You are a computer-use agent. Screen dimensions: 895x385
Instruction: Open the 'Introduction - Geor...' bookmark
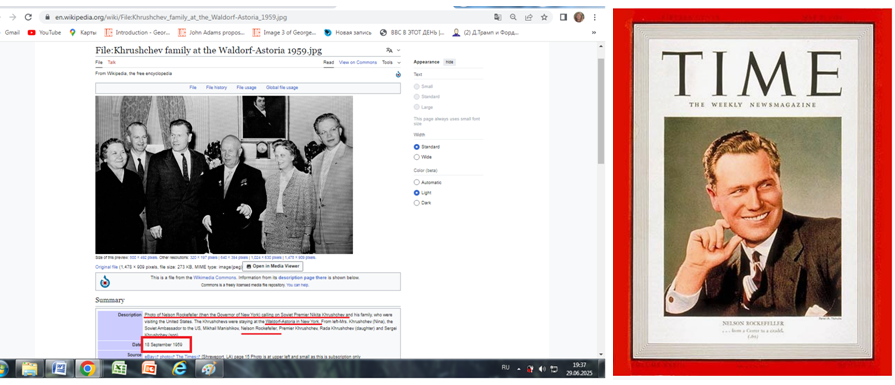tap(138, 33)
